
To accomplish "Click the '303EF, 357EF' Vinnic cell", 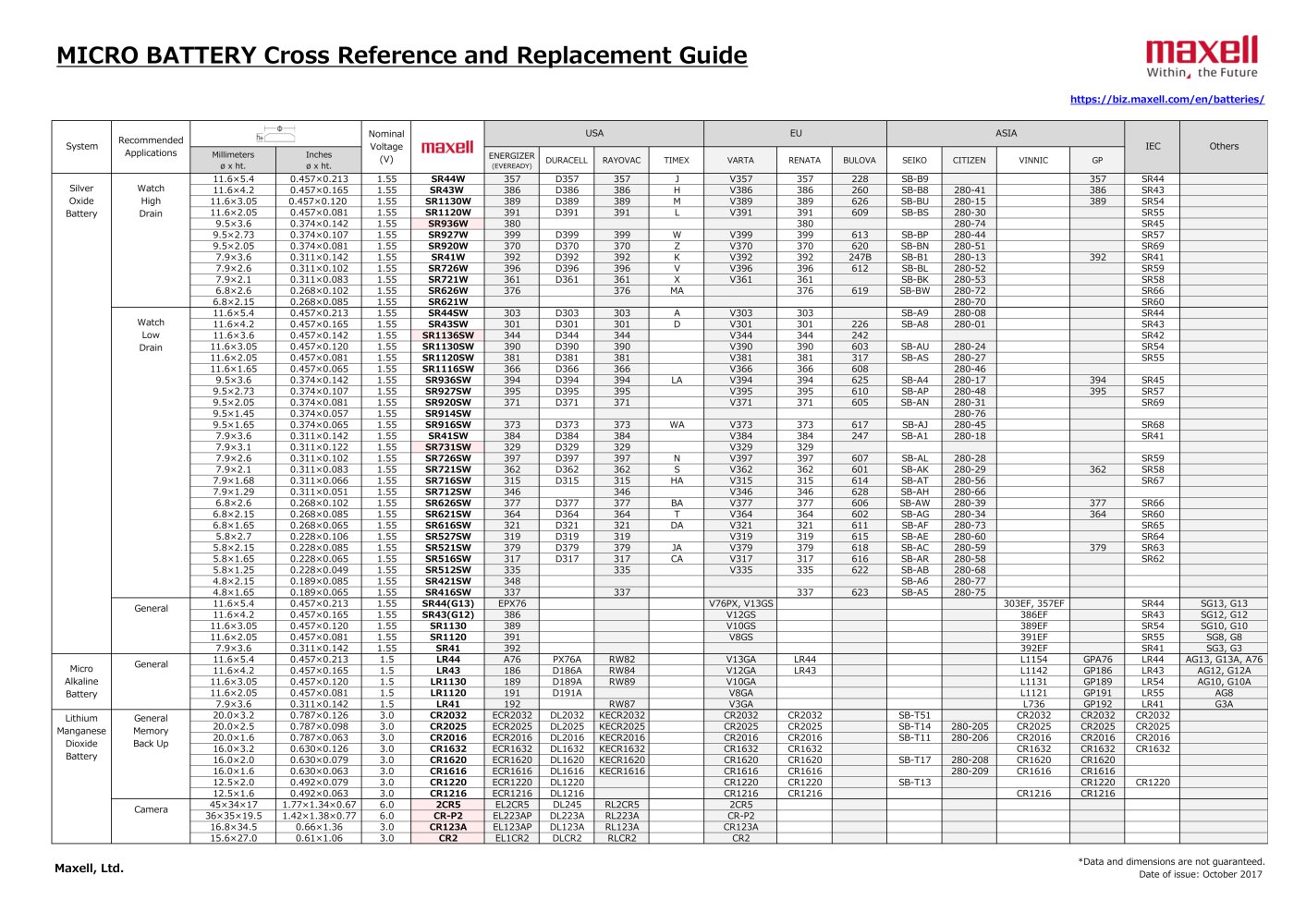I will (1033, 603).
